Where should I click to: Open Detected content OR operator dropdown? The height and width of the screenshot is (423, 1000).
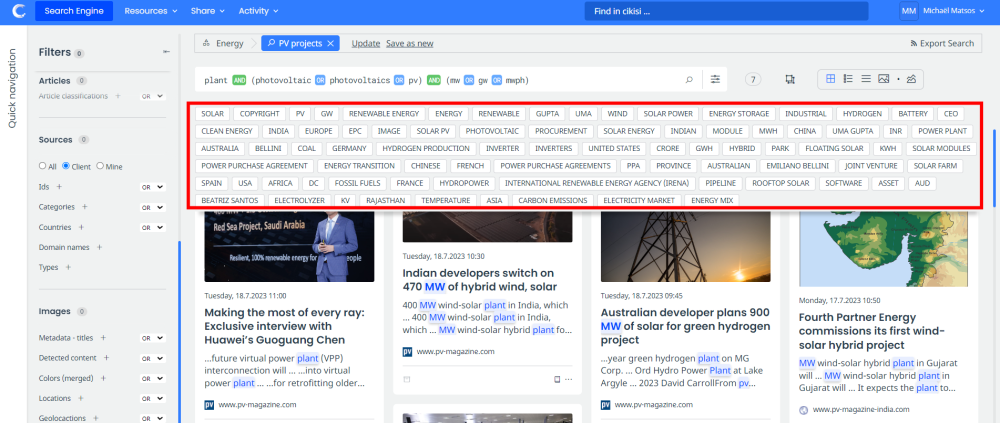point(153,359)
